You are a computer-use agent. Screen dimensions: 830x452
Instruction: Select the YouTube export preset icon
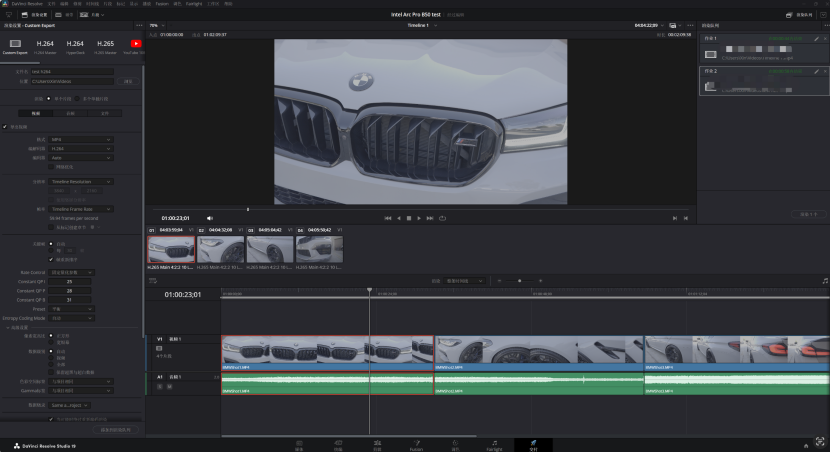tap(136, 44)
